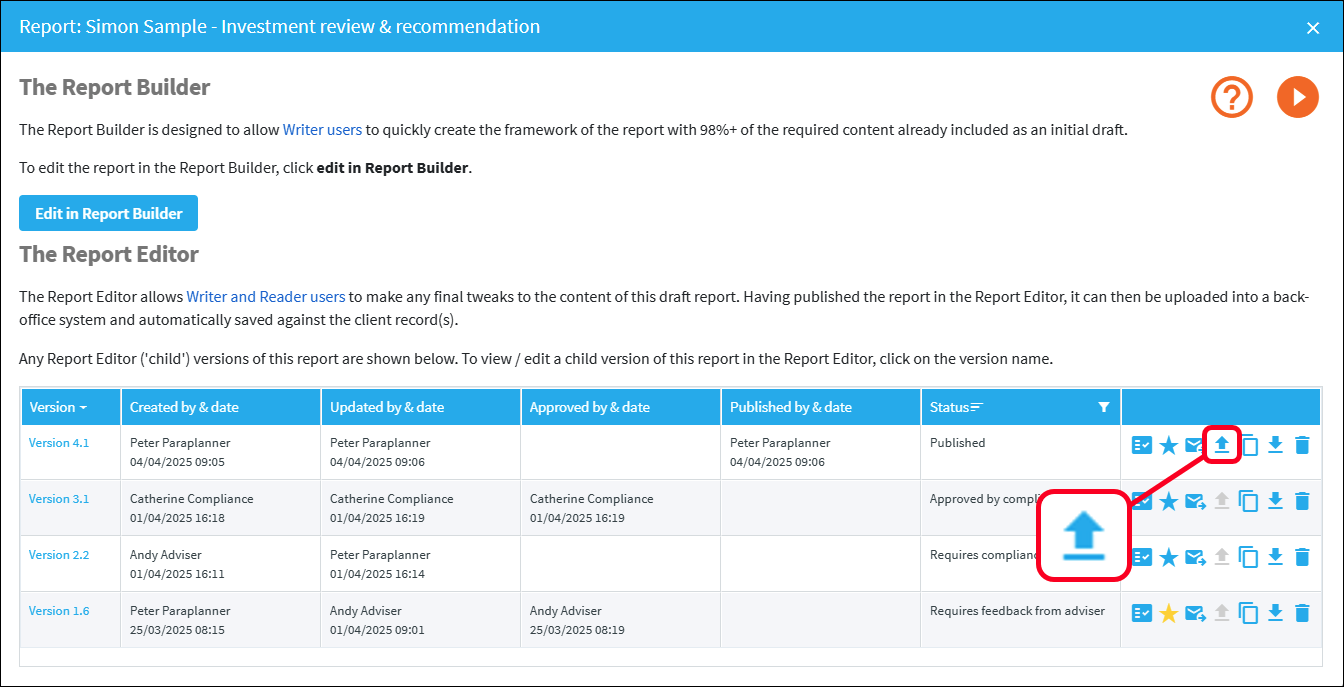Toggle the star on Version 3.1
This screenshot has height=687, width=1344.
coord(1168,501)
